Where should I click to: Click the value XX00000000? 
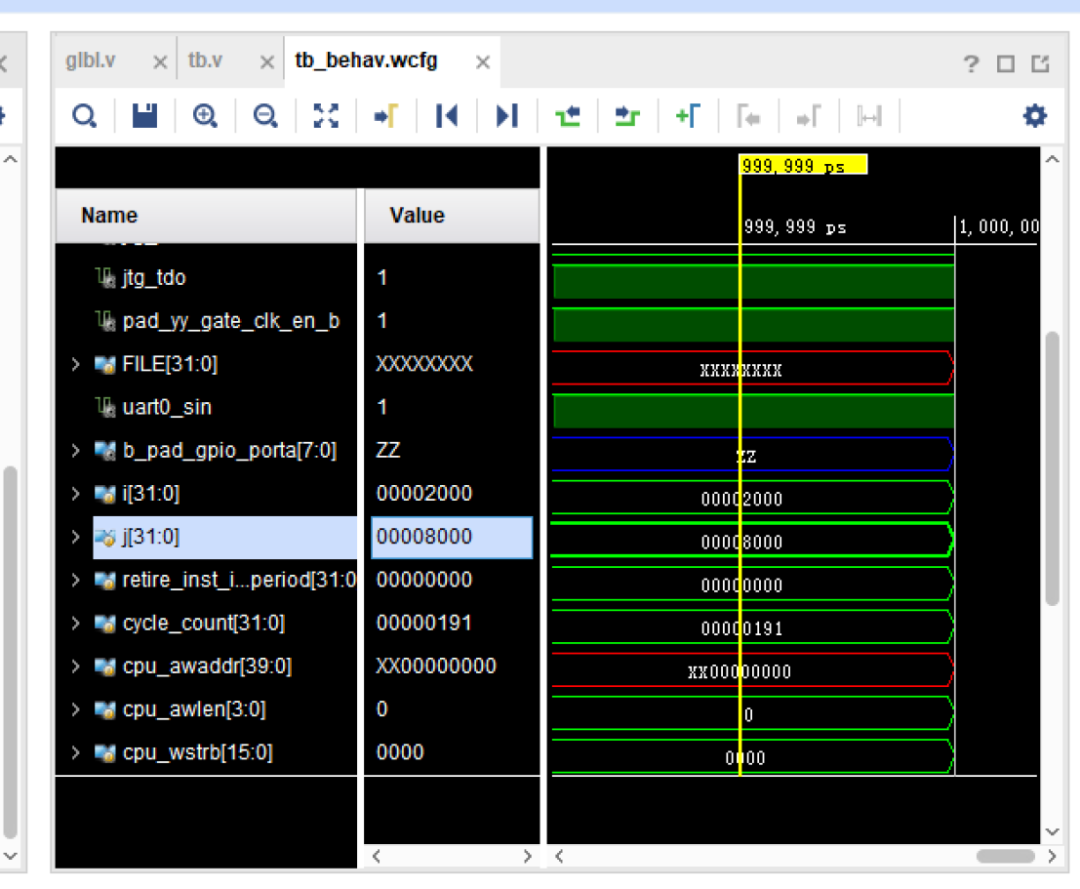[436, 667]
